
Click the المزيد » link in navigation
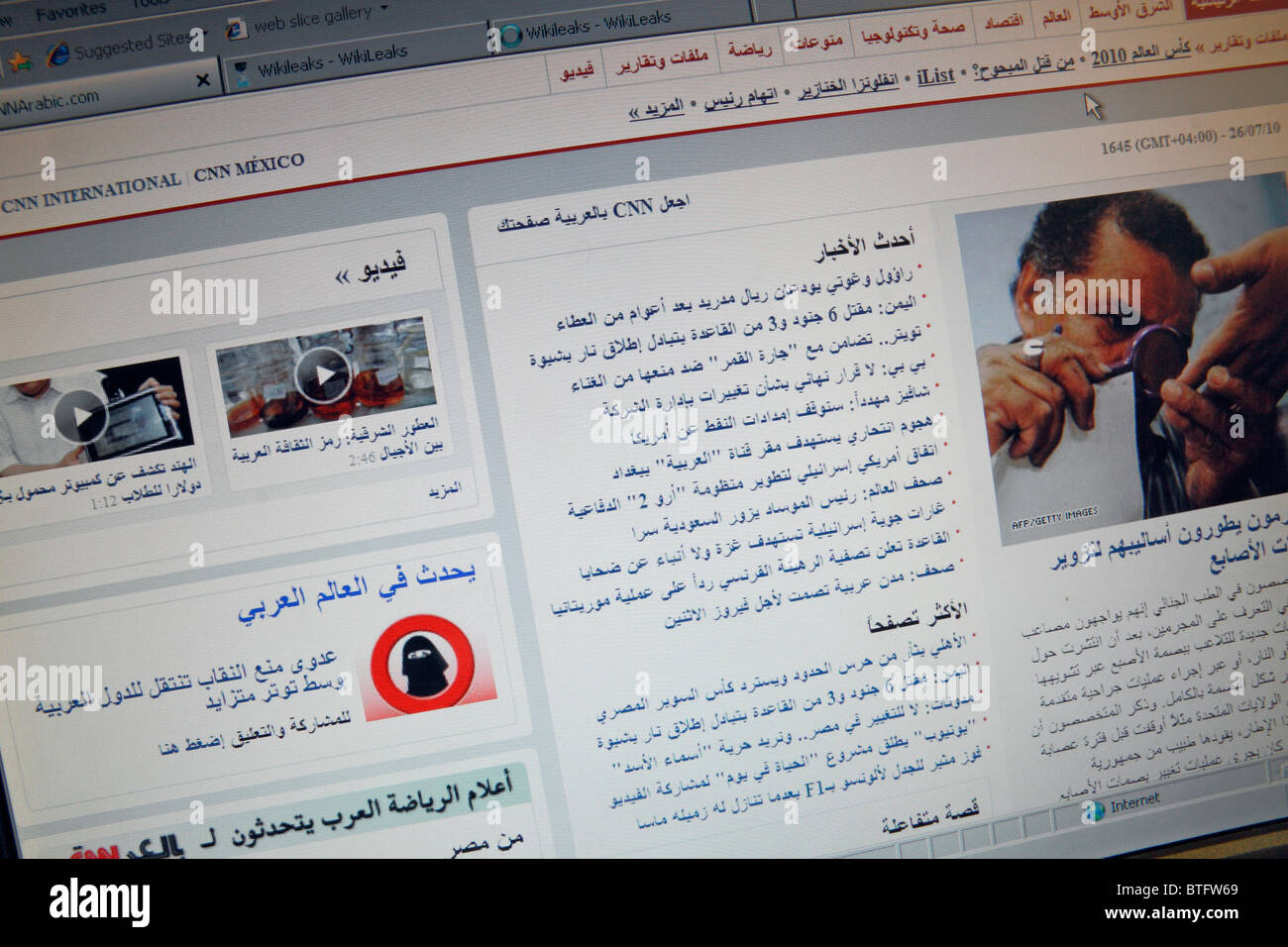pos(656,110)
